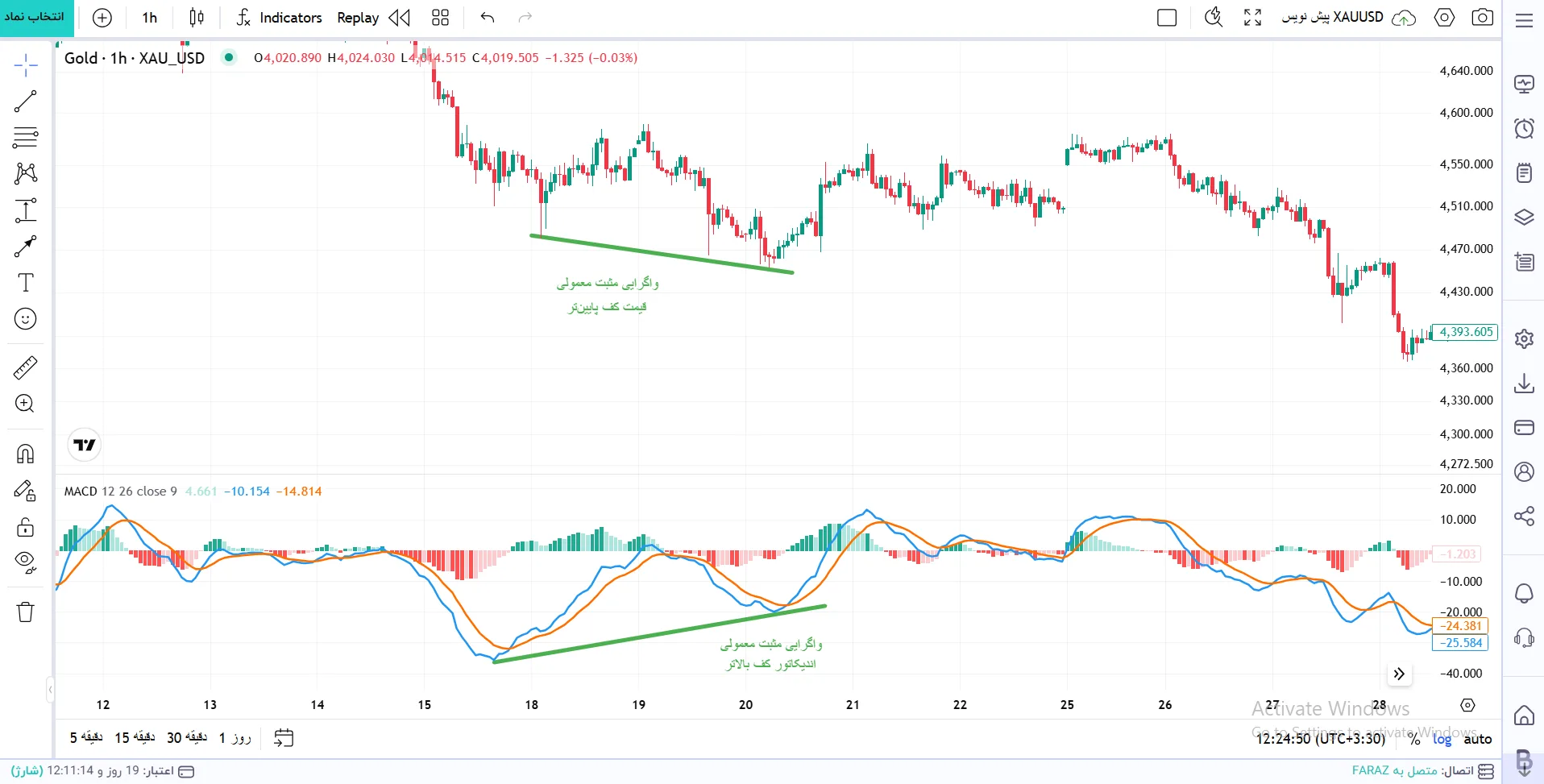Delete drawings with trash icon
The image size is (1544, 784).
click(x=26, y=612)
